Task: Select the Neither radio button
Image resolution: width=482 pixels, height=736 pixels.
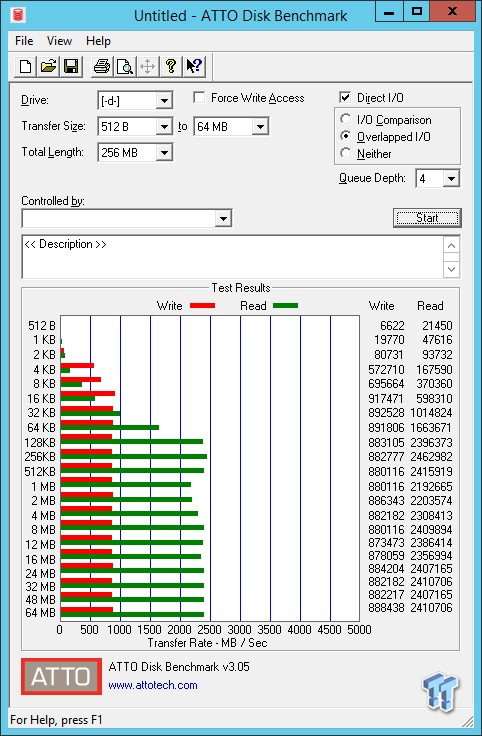Action: point(345,153)
